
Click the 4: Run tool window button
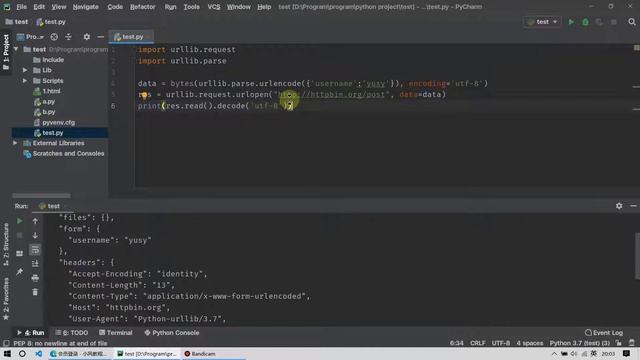(x=31, y=333)
